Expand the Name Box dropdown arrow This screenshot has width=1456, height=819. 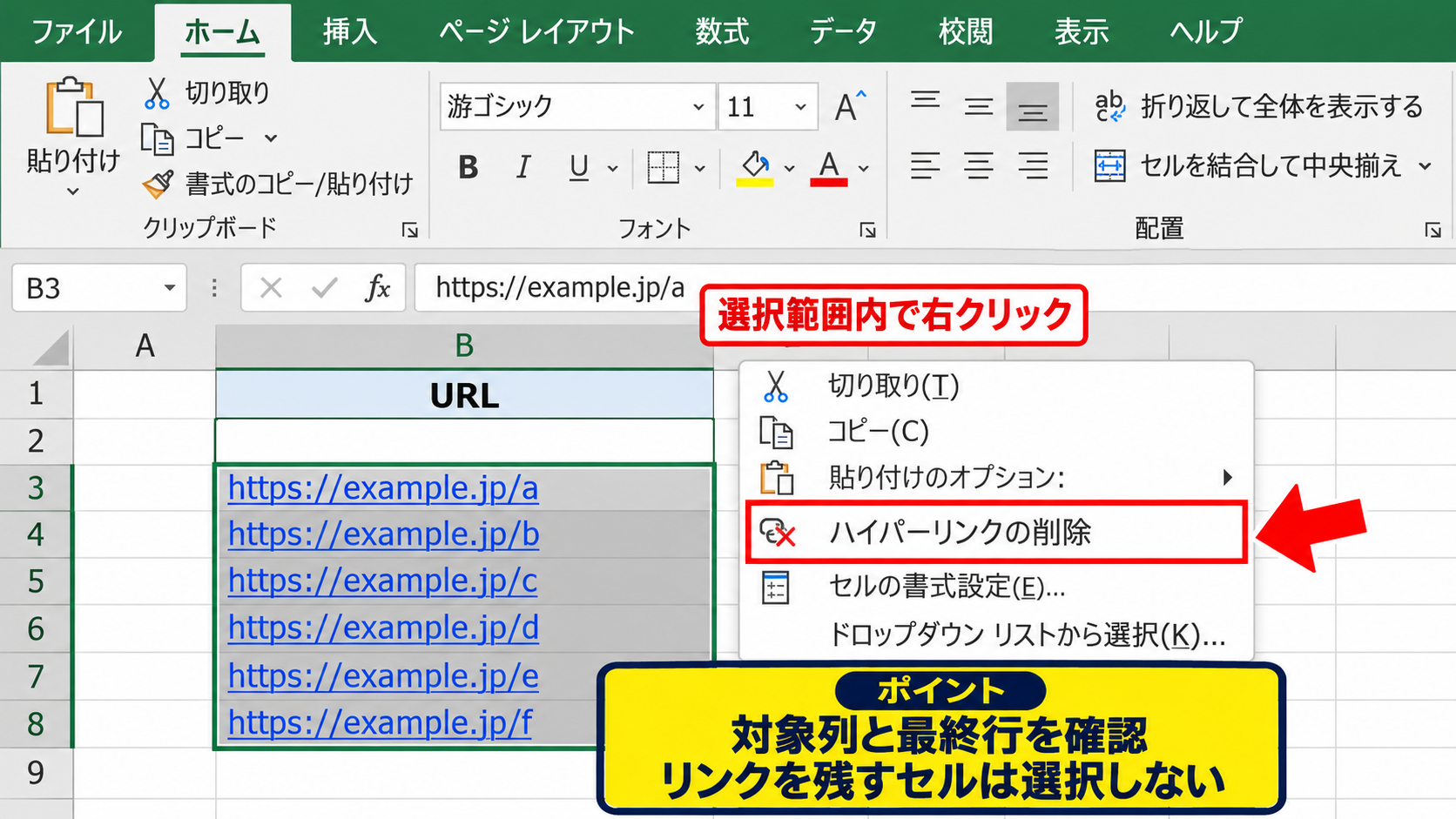tap(170, 288)
